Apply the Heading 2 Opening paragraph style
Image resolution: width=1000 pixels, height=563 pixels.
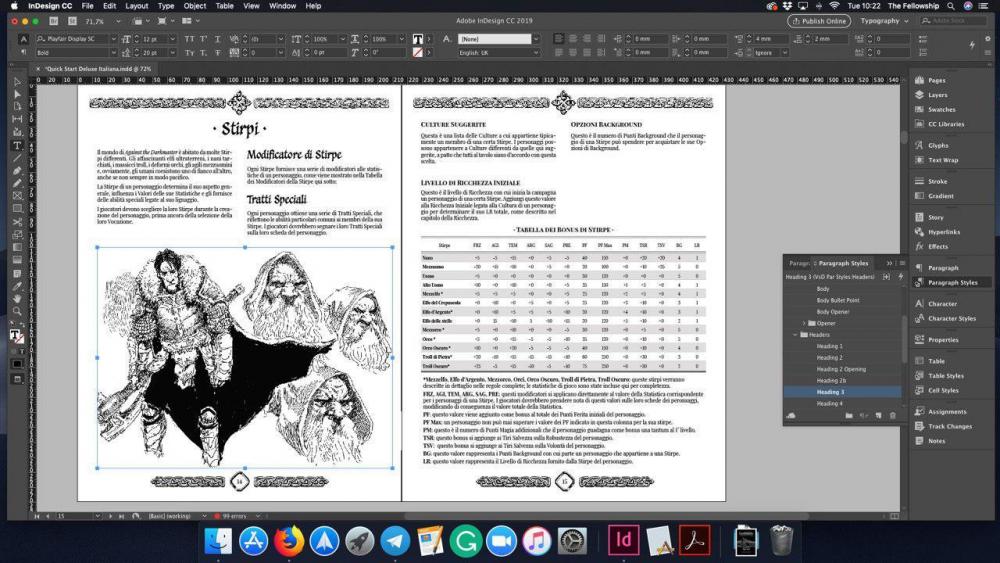point(840,369)
